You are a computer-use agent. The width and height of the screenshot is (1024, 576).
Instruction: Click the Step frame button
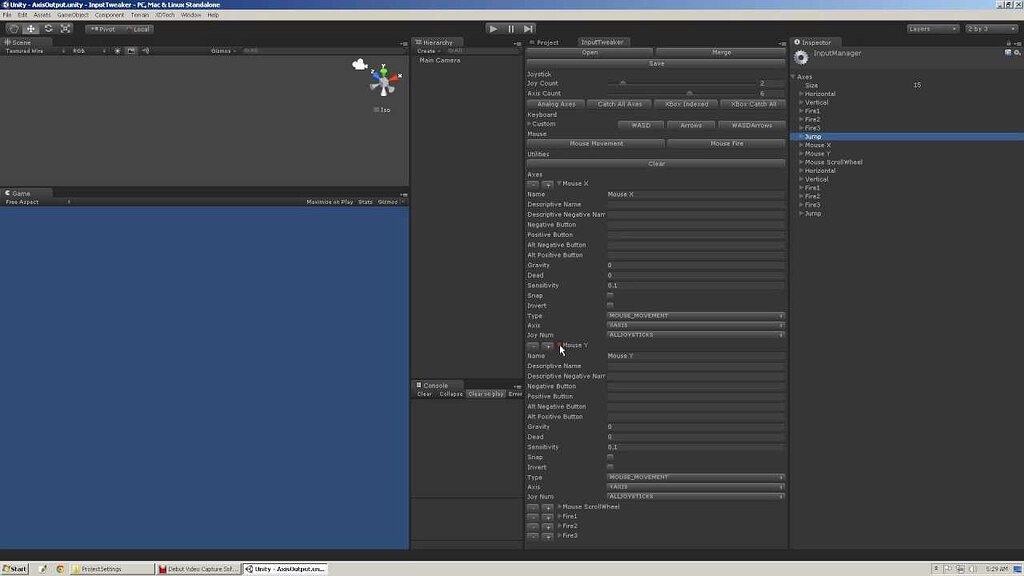[x=528, y=28]
